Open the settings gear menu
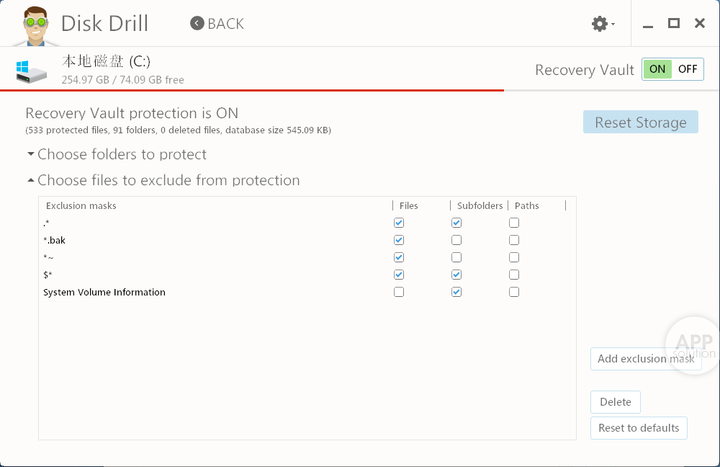This screenshot has height=467, width=720. tap(599, 23)
